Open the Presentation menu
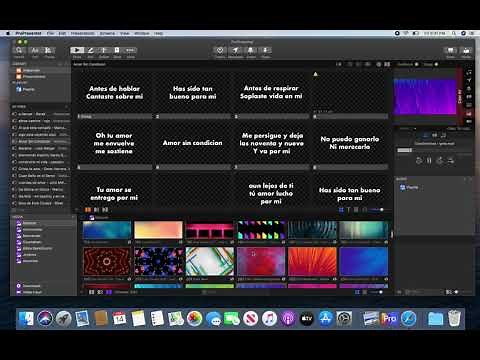The image size is (480, 360). point(83,33)
